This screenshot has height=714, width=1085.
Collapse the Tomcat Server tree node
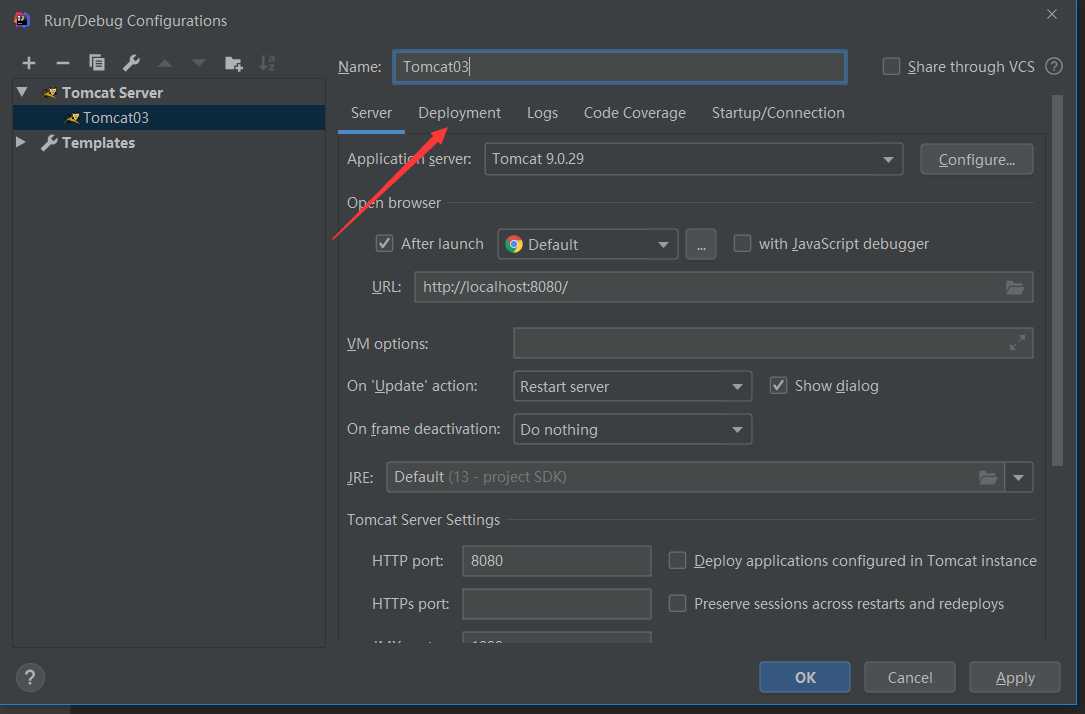22,92
